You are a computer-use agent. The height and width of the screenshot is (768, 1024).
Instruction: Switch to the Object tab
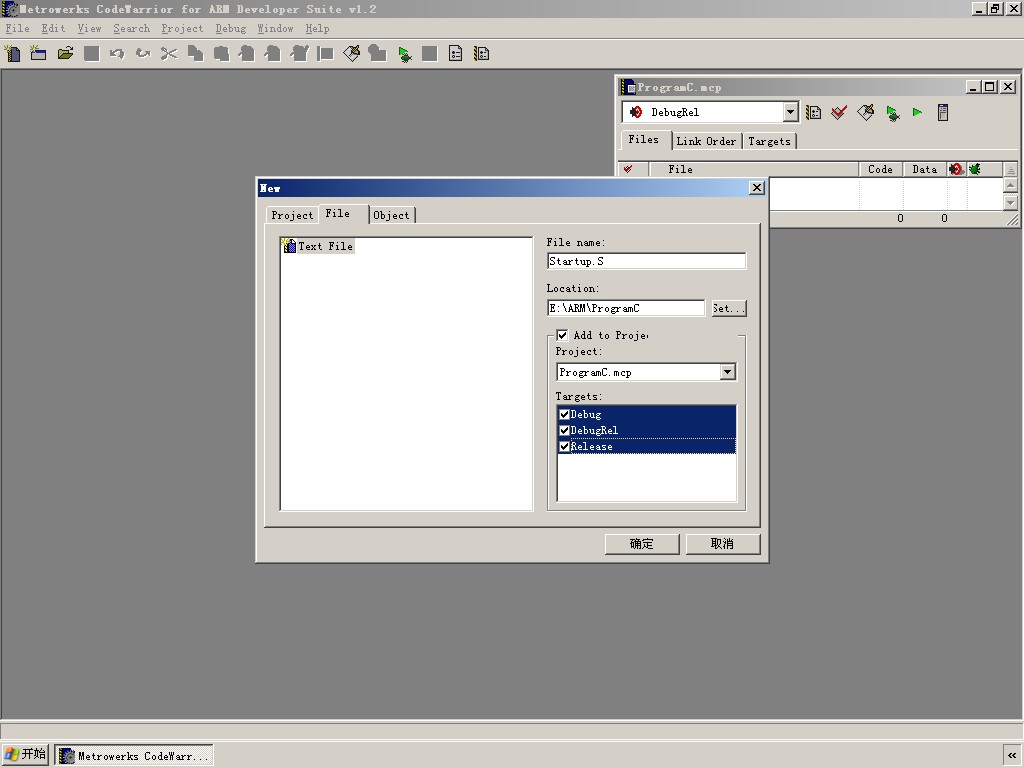tap(392, 215)
